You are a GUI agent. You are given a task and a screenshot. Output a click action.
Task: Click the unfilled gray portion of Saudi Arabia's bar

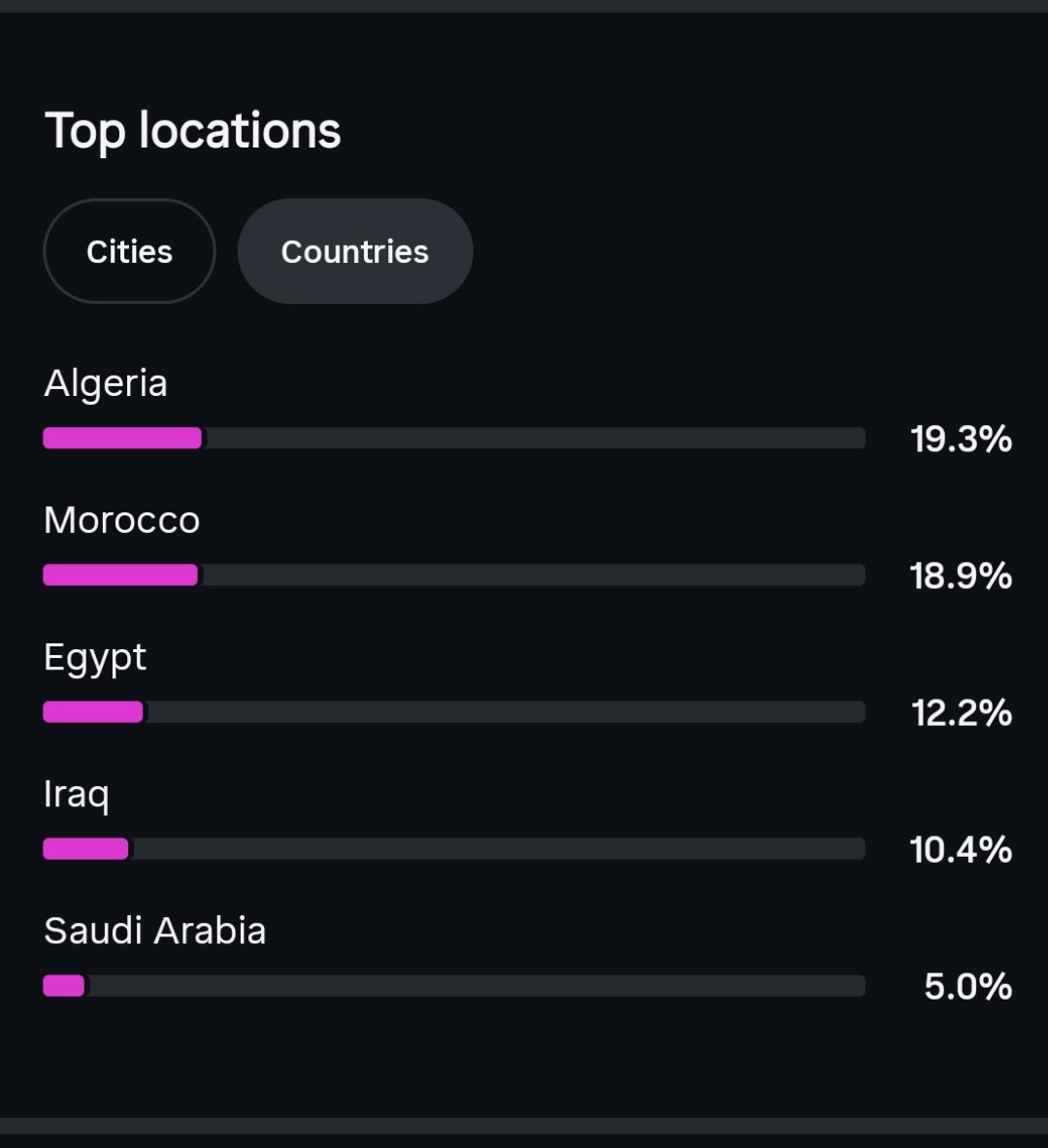tap(475, 986)
